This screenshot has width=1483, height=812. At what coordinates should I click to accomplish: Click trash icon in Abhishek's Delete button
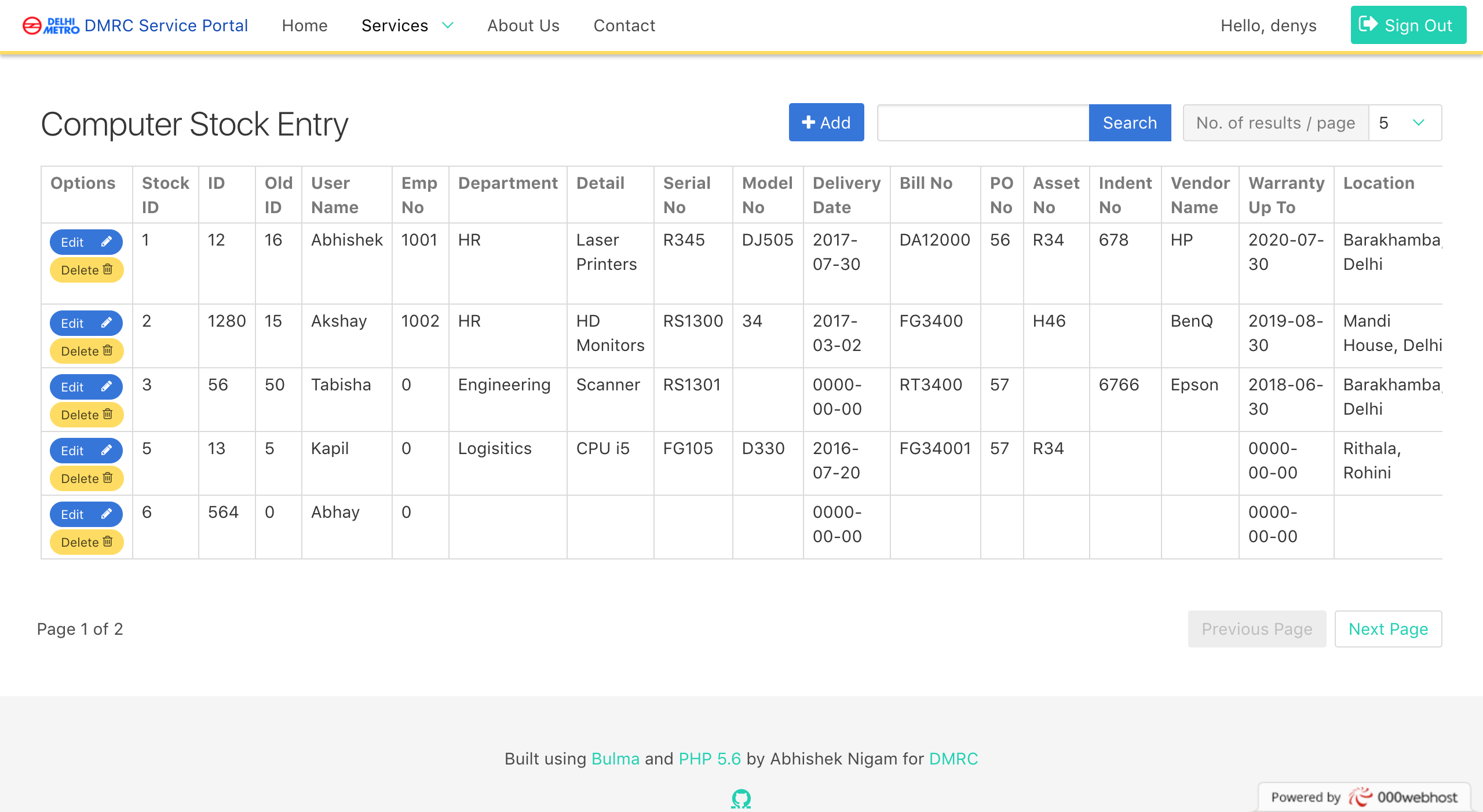[108, 269]
